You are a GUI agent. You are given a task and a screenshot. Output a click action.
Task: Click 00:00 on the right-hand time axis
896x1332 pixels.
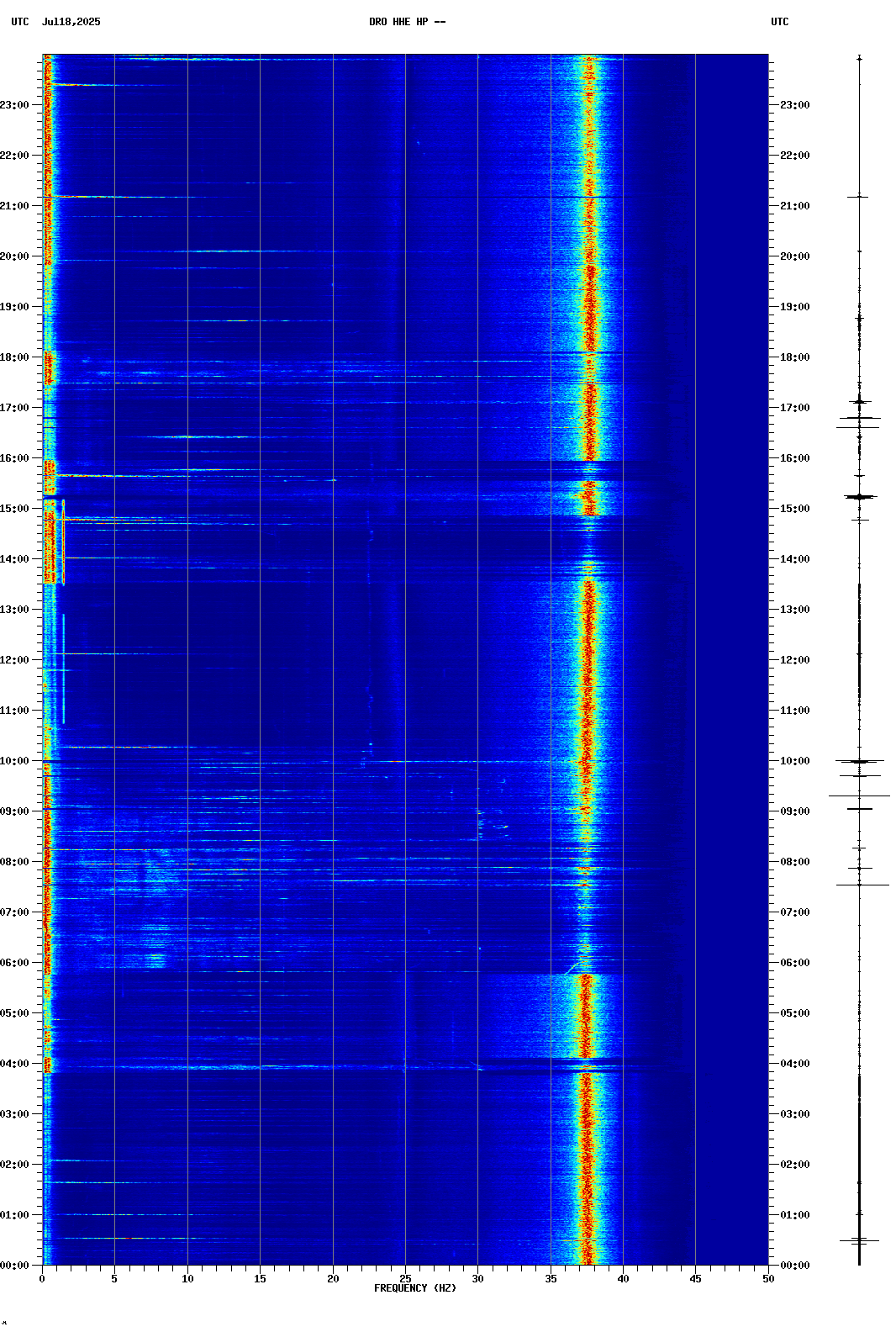(795, 1266)
